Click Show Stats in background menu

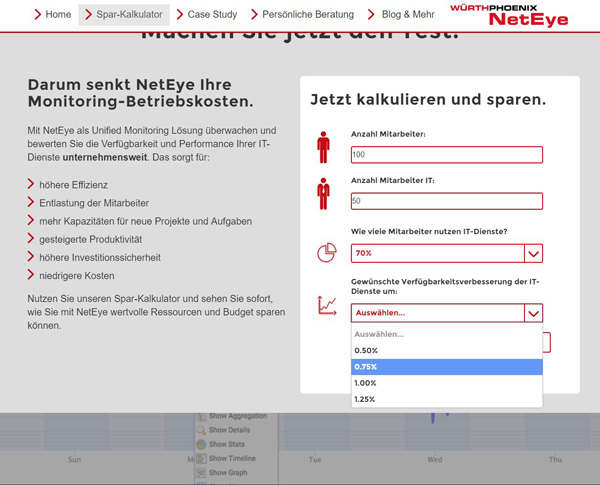click(227, 444)
